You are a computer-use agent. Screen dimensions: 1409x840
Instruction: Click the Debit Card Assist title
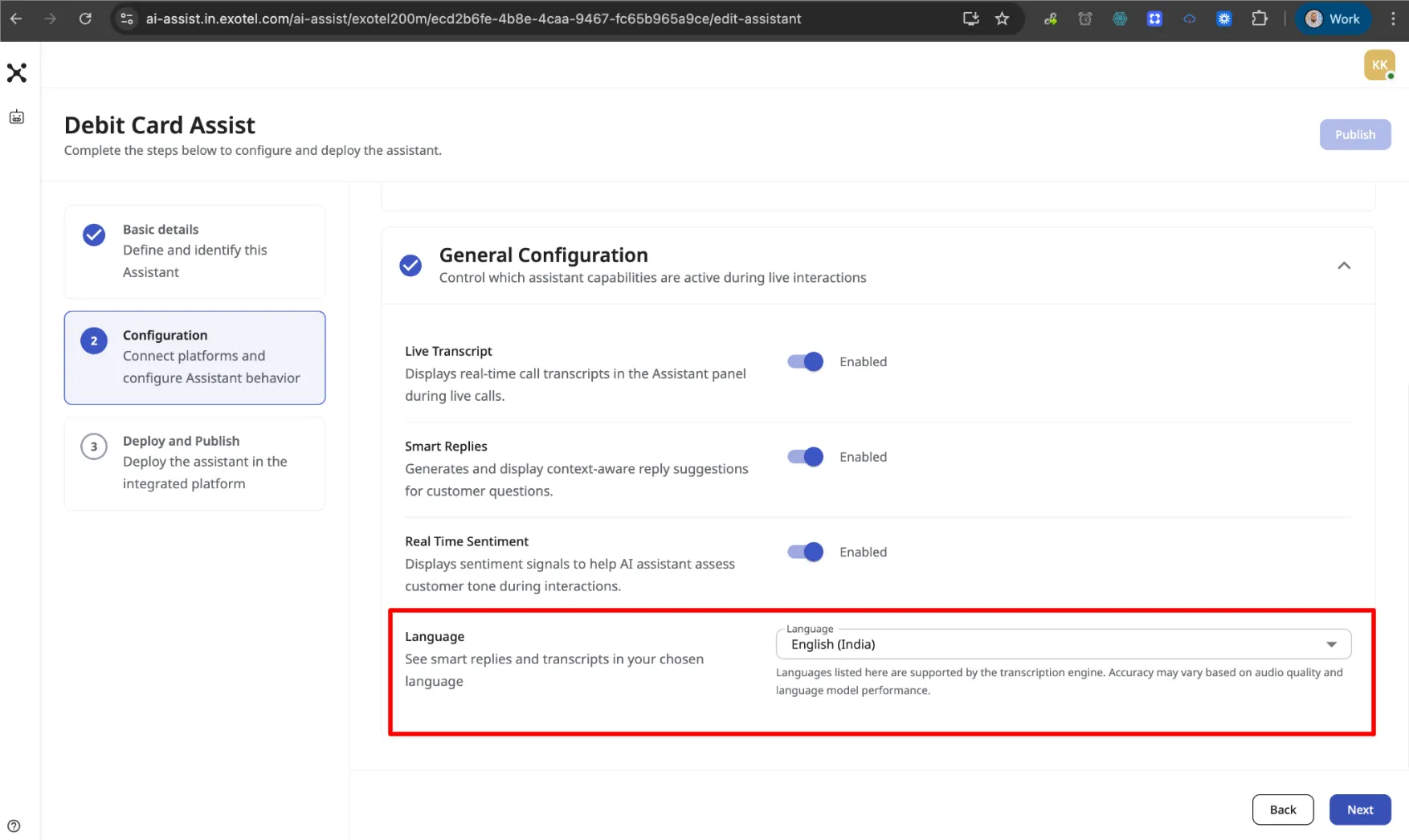coord(159,125)
